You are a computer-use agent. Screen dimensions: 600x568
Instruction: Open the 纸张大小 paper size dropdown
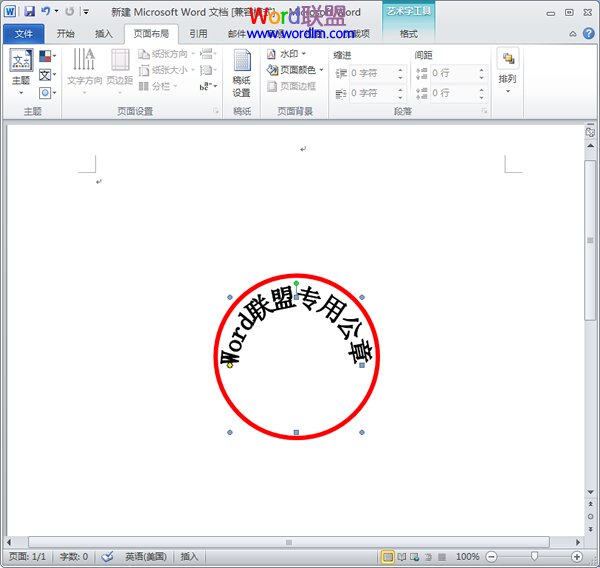tap(166, 70)
